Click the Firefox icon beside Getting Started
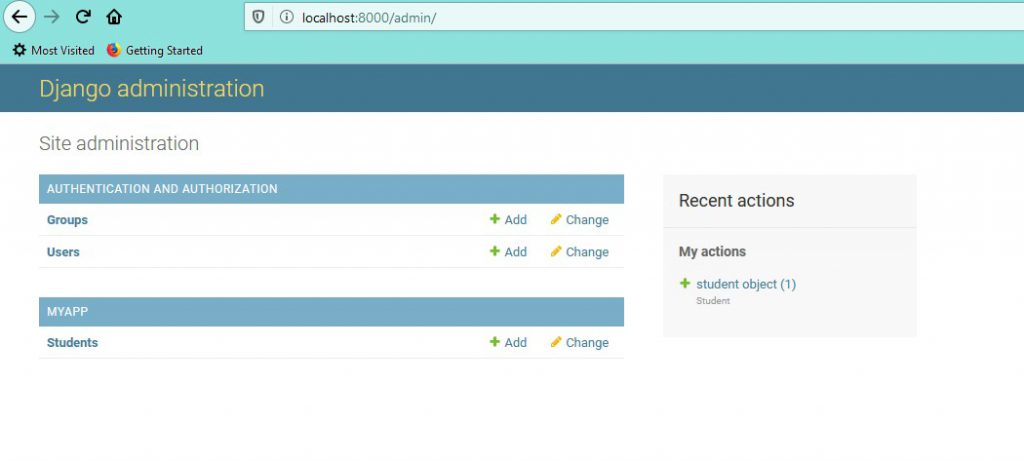Screen dimensions: 1024x461 coord(114,50)
